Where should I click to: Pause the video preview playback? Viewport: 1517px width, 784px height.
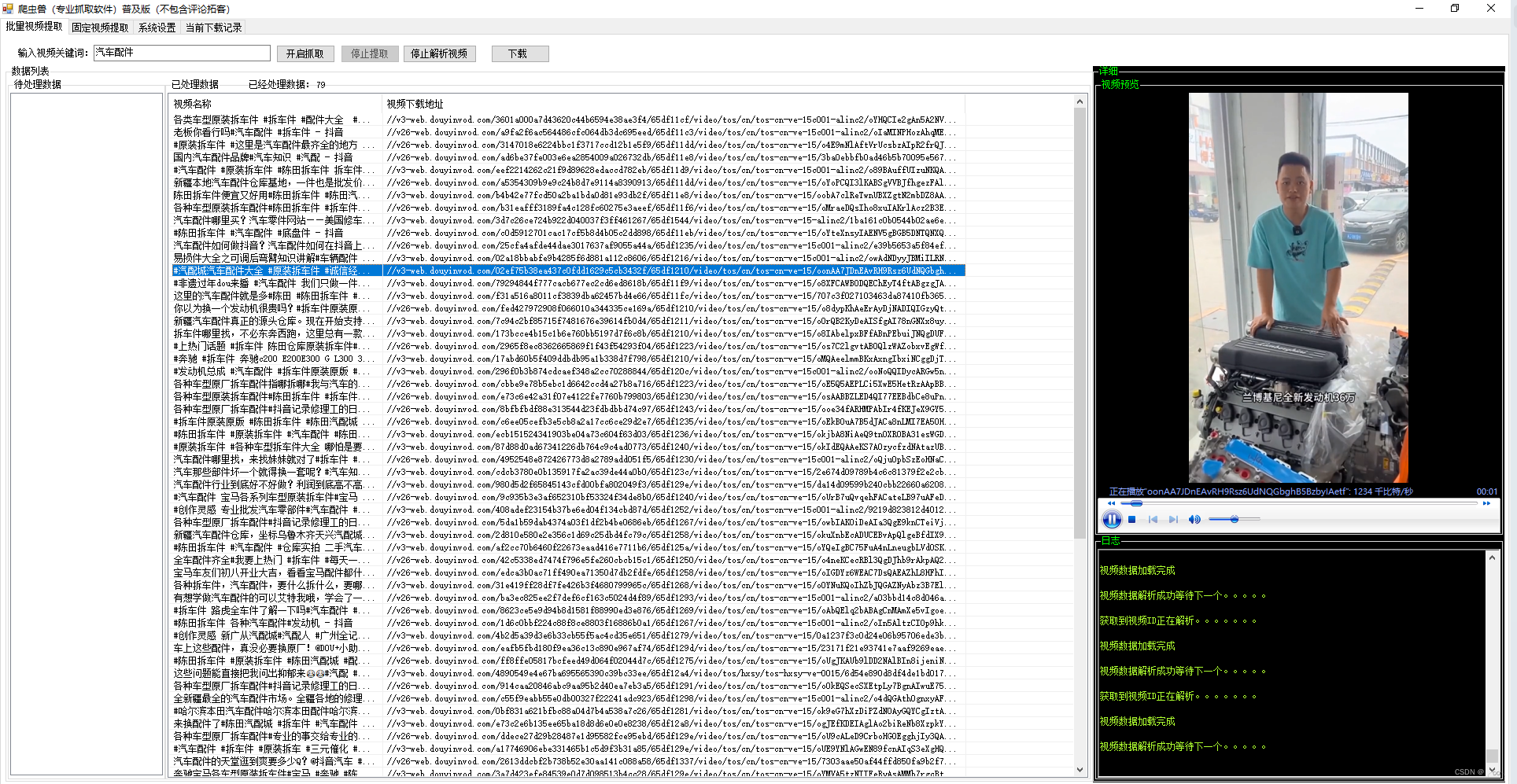[1112, 519]
